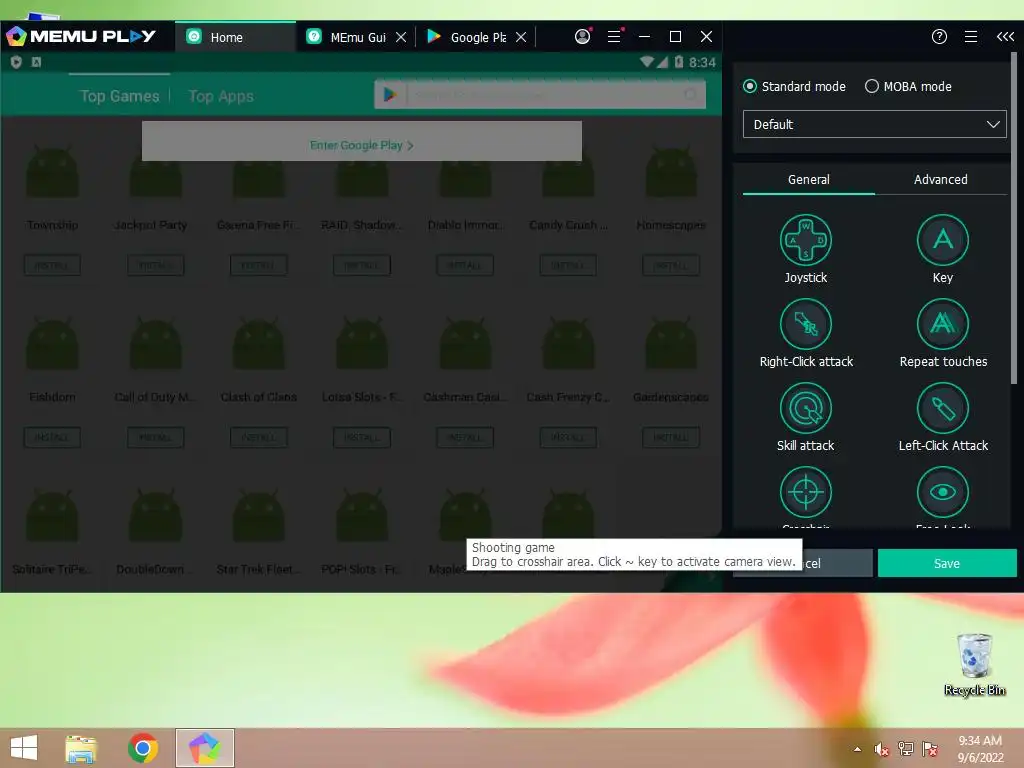Click the Google Play logo in search bar

[391, 95]
